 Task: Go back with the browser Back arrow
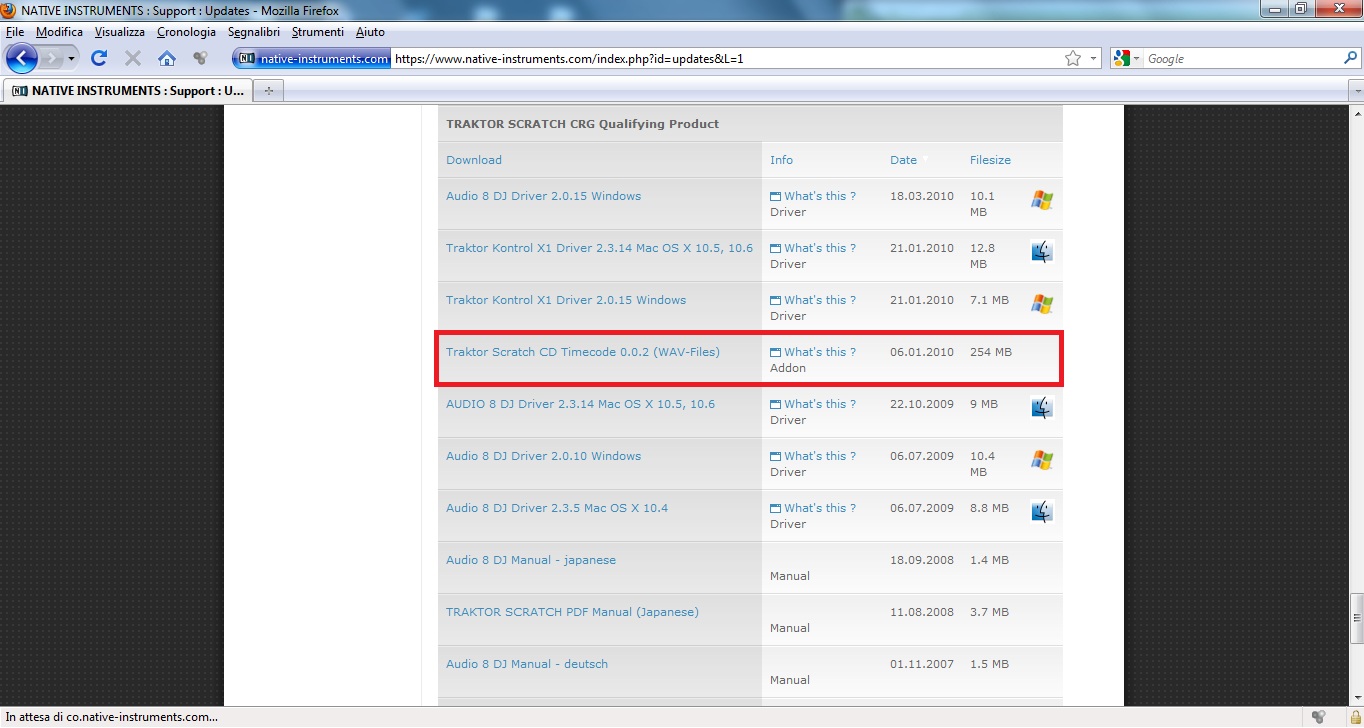[x=22, y=58]
